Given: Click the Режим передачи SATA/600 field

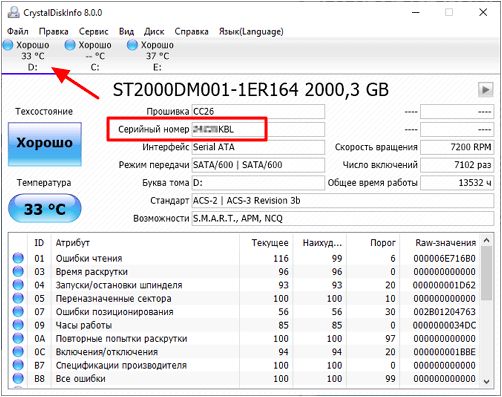Looking at the screenshot, I should point(258,165).
